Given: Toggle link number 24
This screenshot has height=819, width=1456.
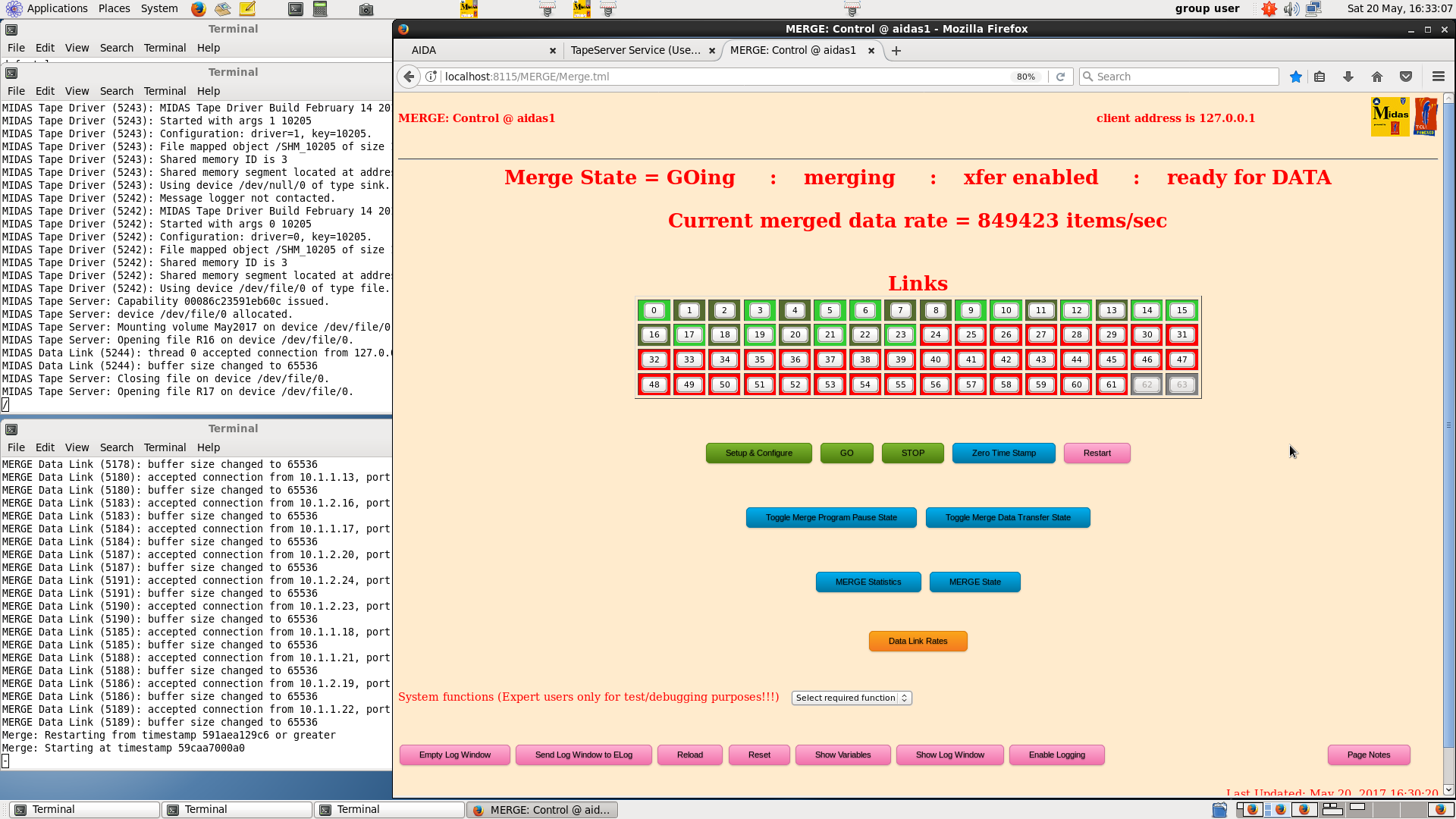Looking at the screenshot, I should coord(935,334).
